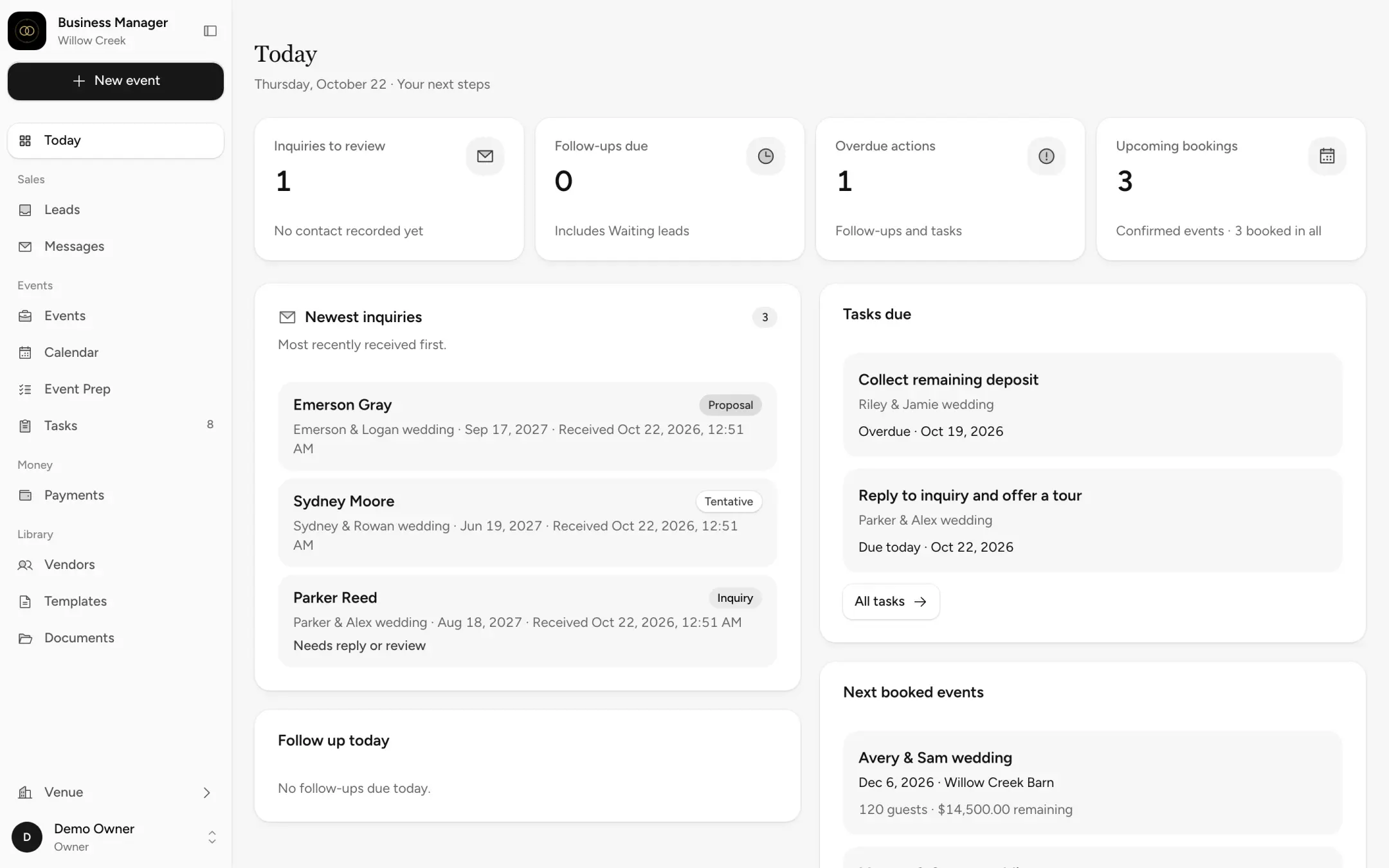The height and width of the screenshot is (868, 1389).
Task: Click the Events briefcase icon in sidebar
Action: [x=25, y=316]
